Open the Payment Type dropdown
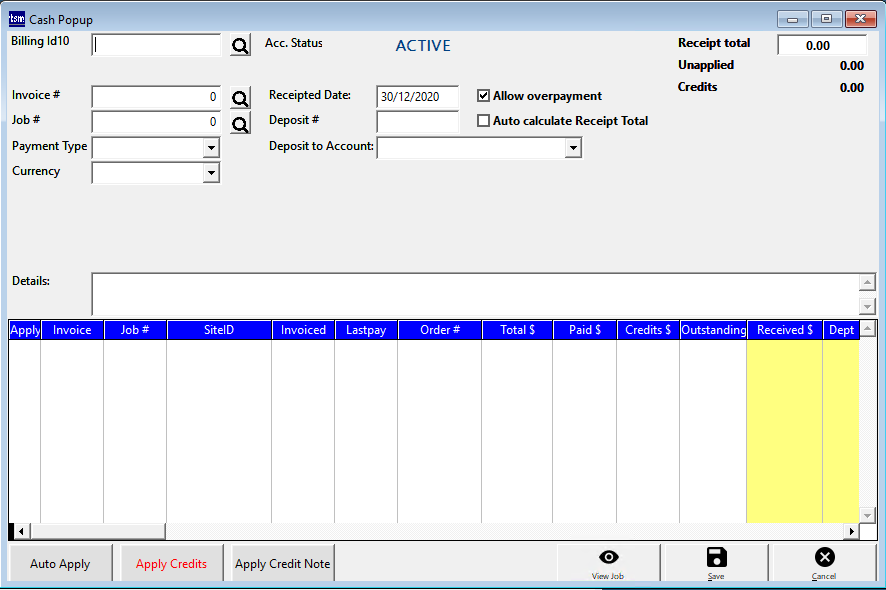The height and width of the screenshot is (590, 886). coord(211,148)
